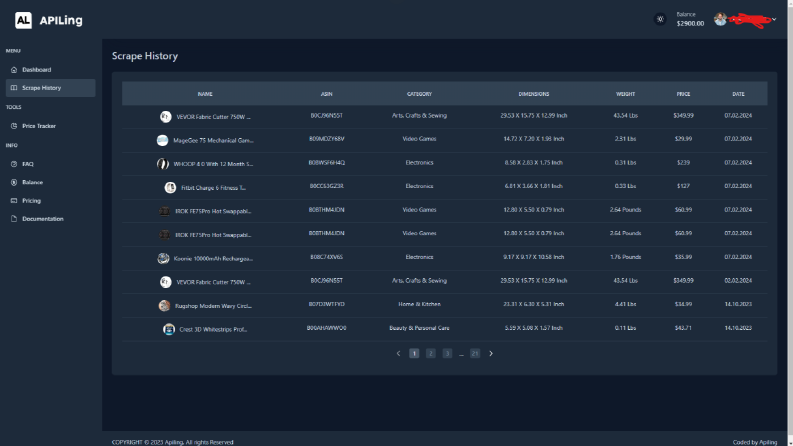Select ASIN cell B08C74XV6S
This screenshot has width=793, height=446.
(x=327, y=257)
